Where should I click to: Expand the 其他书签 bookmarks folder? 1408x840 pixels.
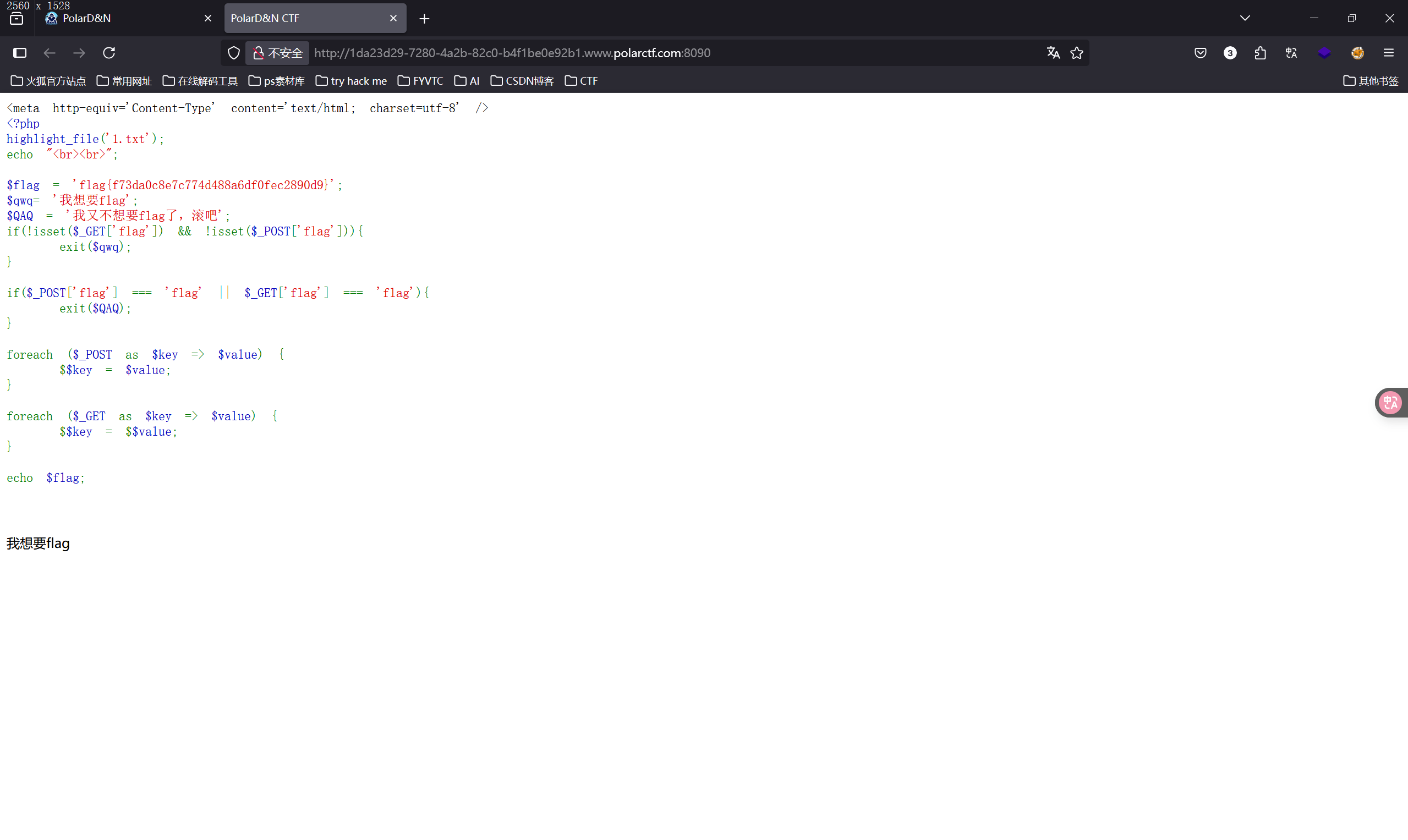[1370, 81]
